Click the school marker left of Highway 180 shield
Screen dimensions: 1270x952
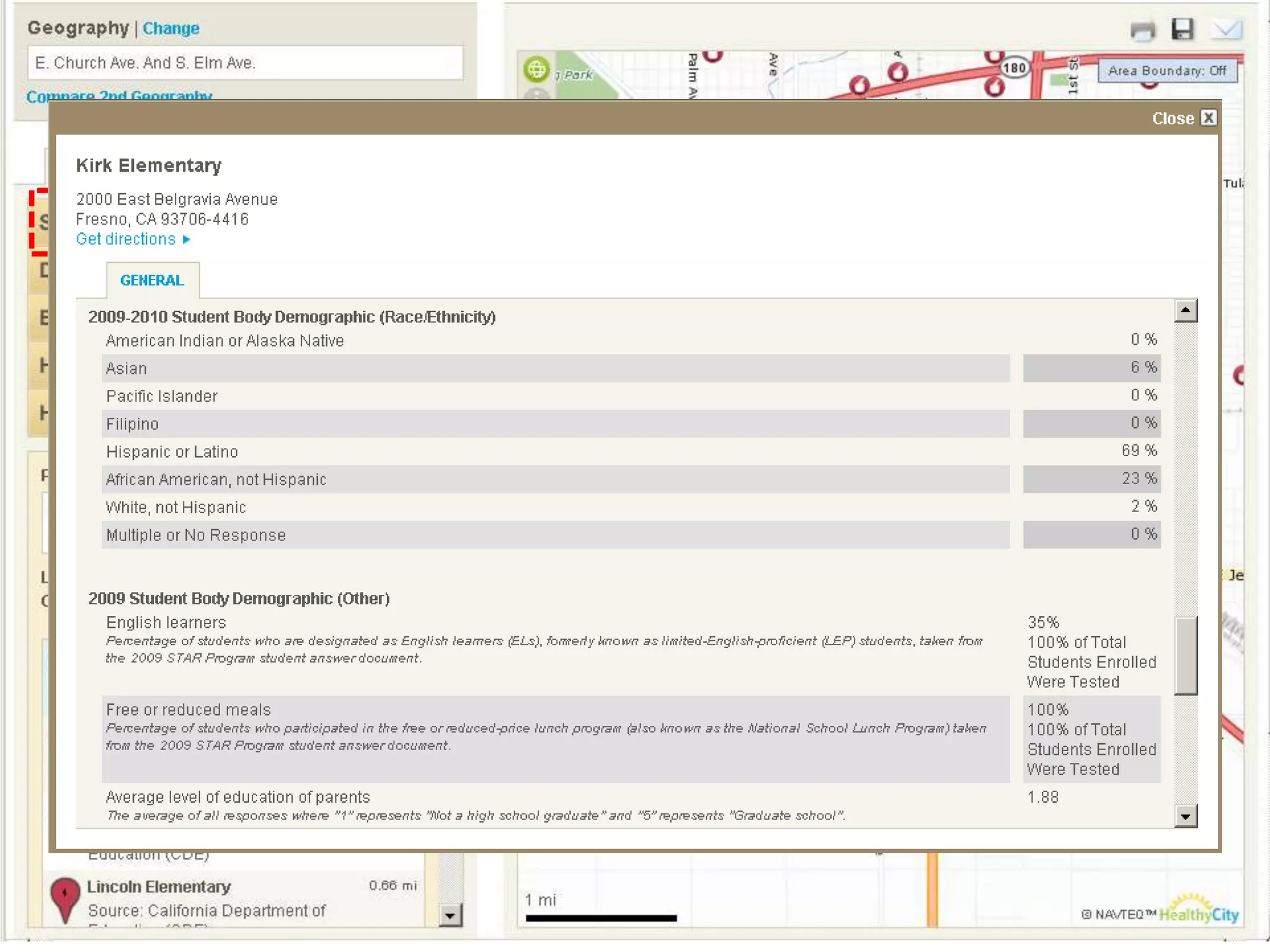(995, 86)
